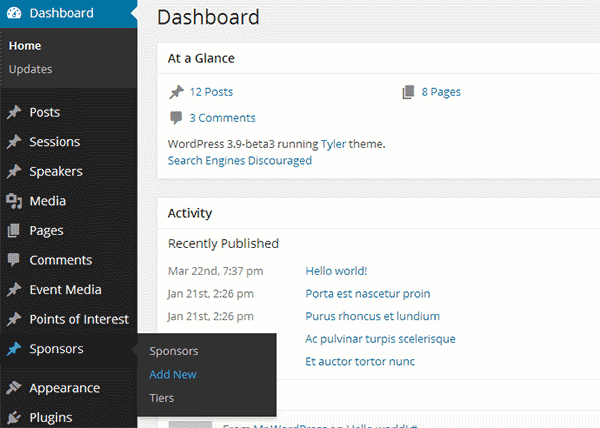Open Updates submenu item
Viewport: 600px width, 428px height.
click(30, 69)
